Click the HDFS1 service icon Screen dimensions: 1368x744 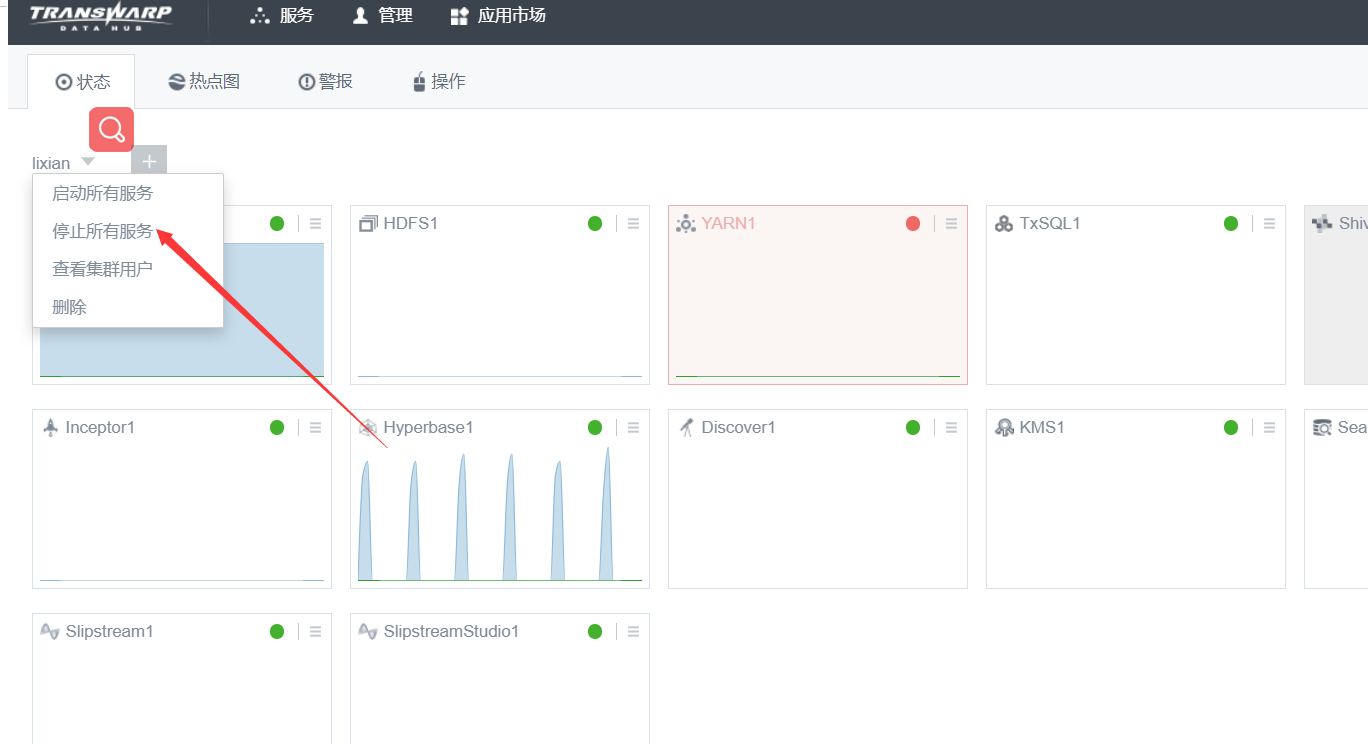(368, 224)
